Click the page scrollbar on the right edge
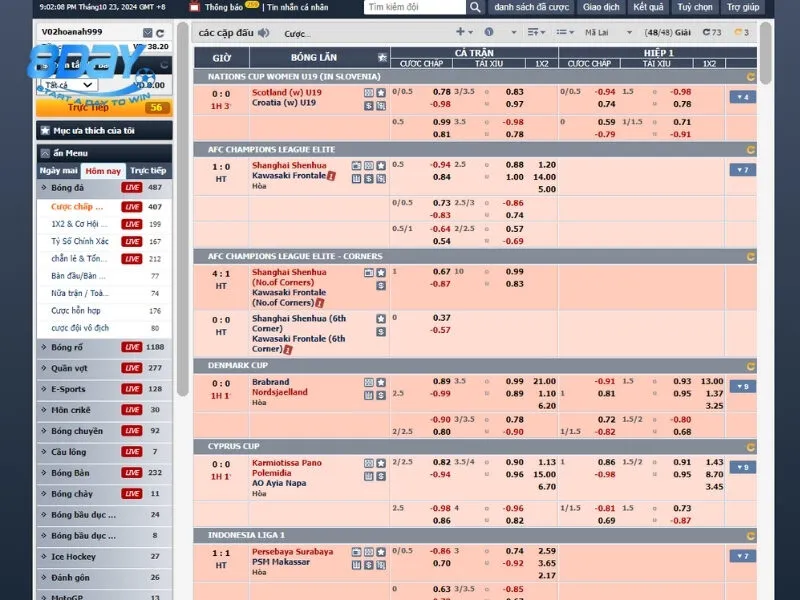Viewport: 800px width, 600px height. (x=765, y=53)
